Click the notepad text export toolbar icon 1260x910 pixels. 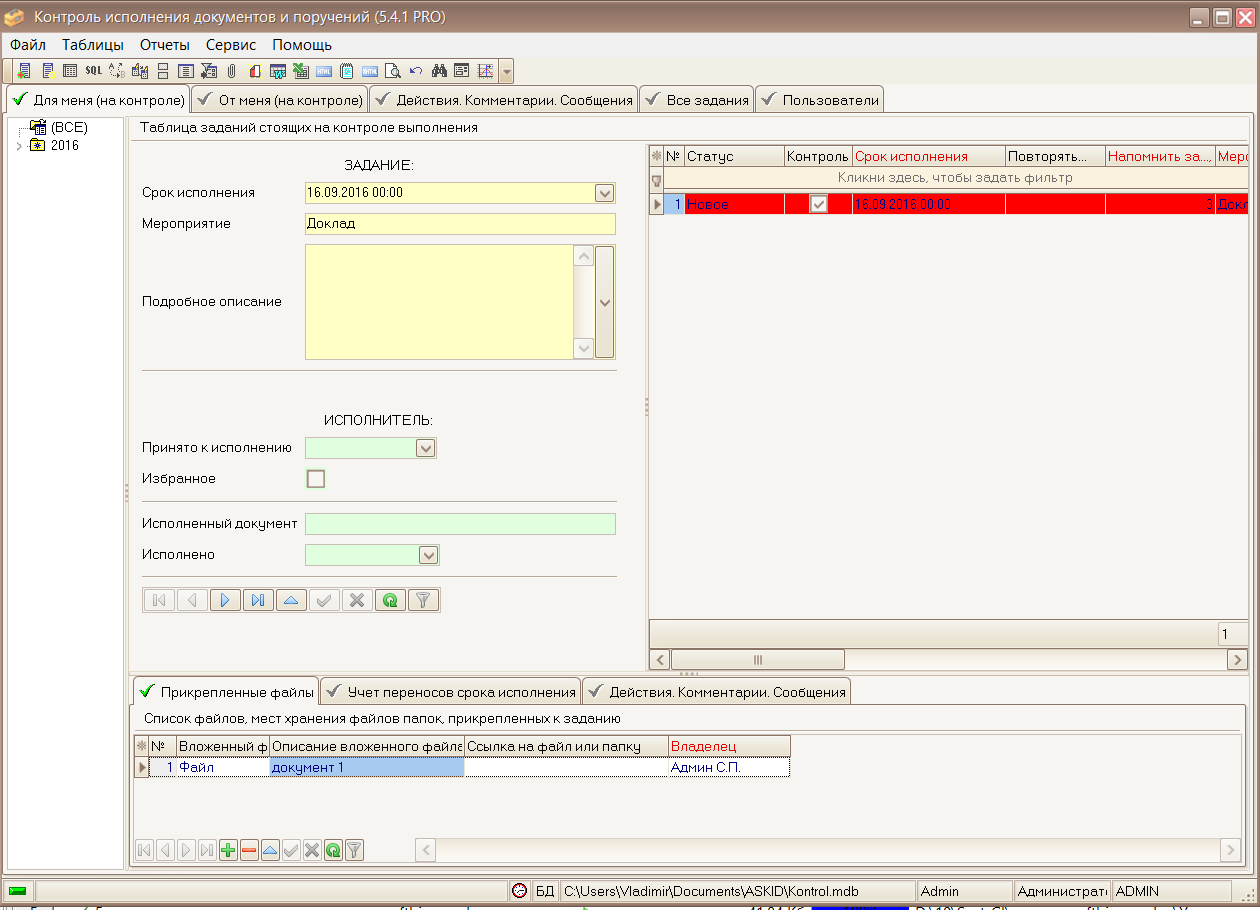[346, 71]
